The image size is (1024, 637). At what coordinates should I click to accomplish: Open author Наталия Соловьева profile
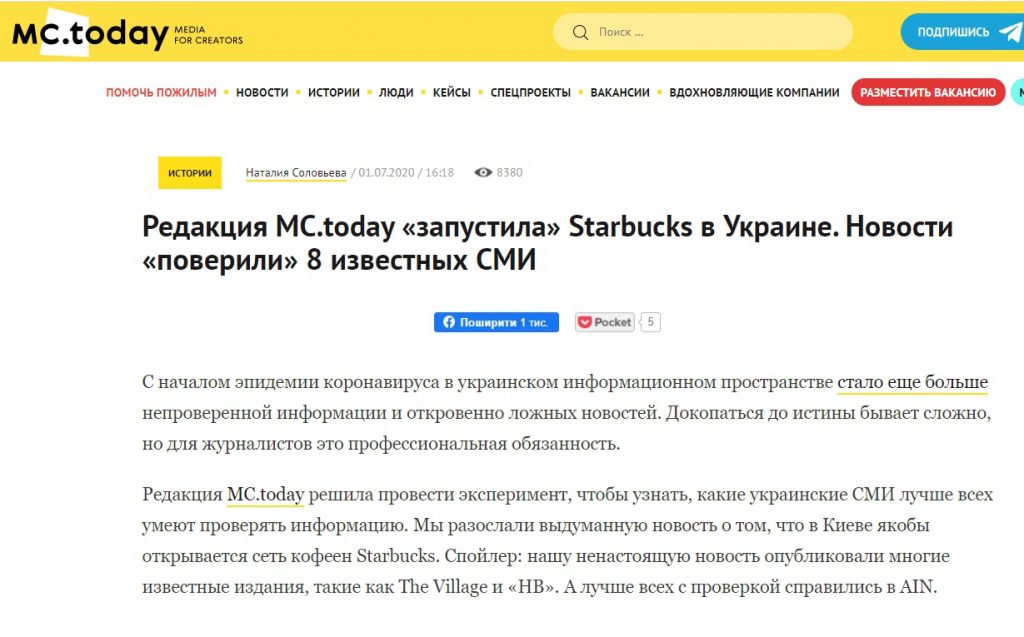[296, 172]
